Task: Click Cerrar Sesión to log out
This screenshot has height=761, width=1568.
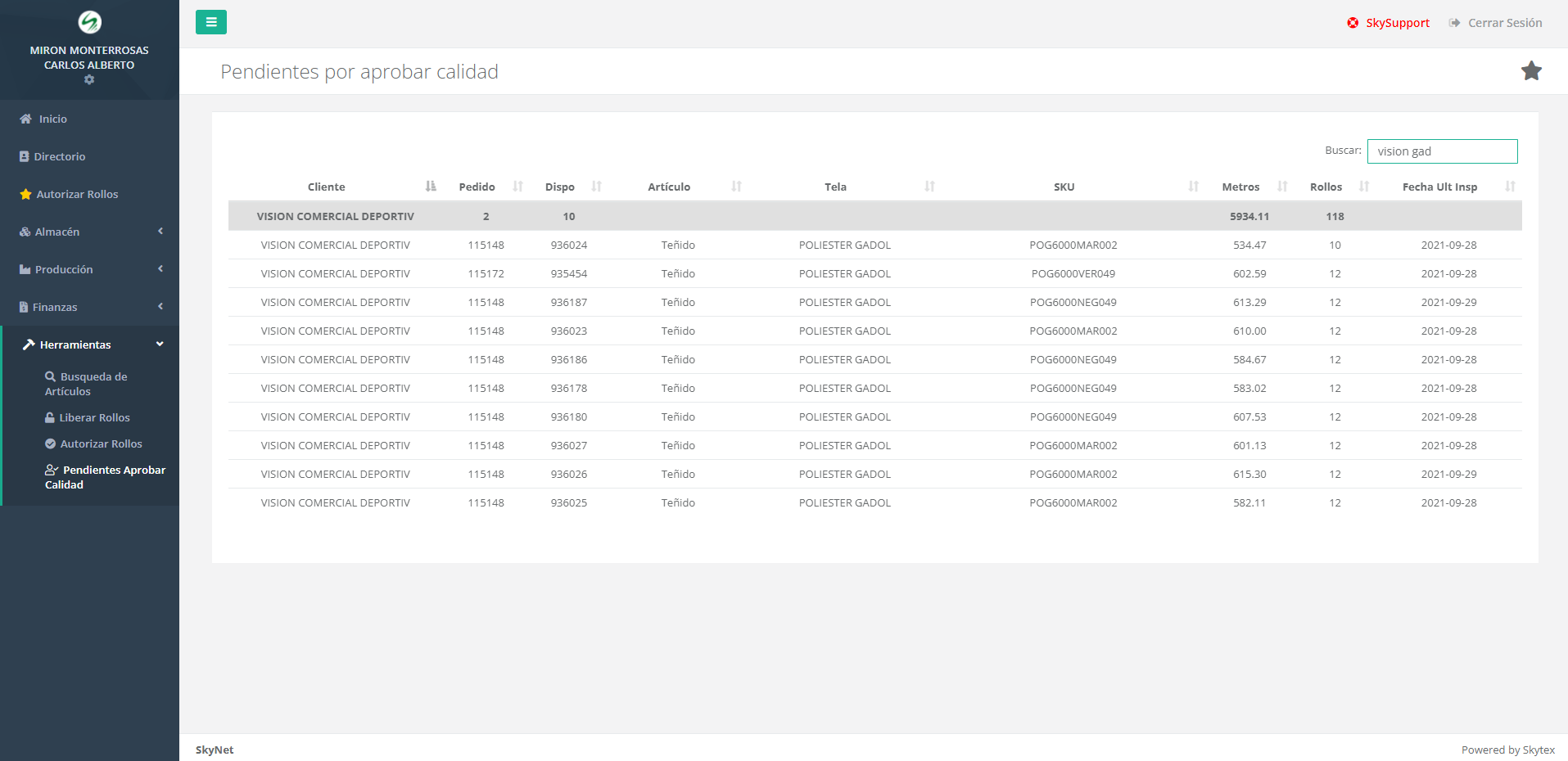Action: (x=1495, y=23)
